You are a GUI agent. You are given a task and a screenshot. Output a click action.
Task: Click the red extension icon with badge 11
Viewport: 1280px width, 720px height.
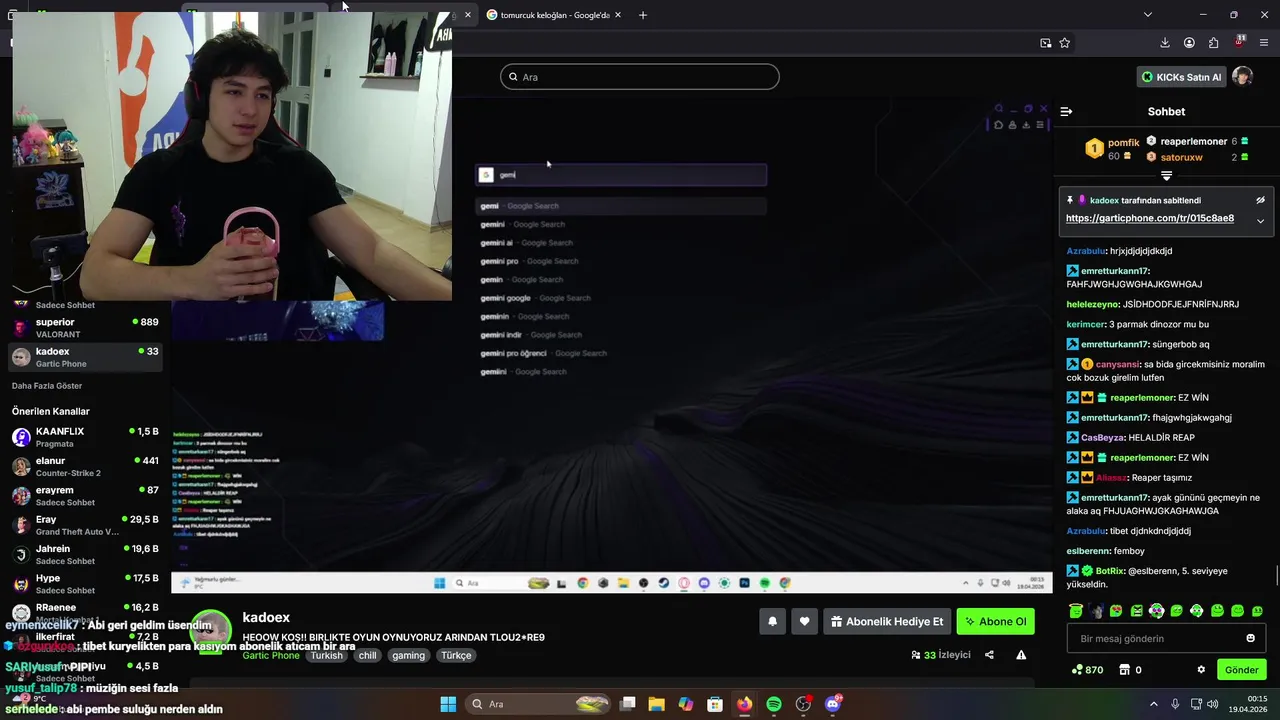tap(1239, 42)
